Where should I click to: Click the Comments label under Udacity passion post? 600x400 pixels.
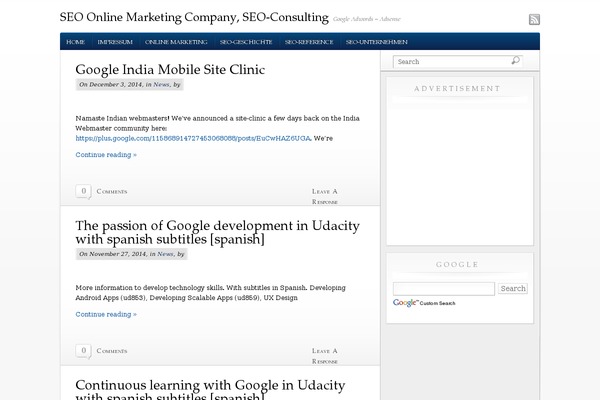[112, 351]
